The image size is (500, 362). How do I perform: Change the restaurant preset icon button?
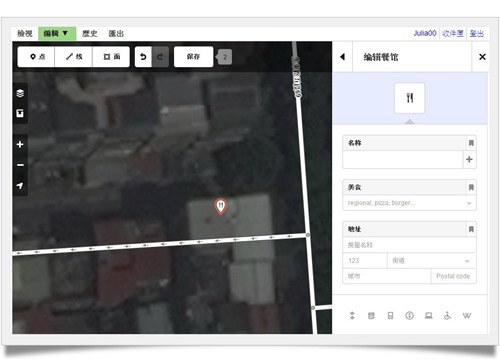410,98
